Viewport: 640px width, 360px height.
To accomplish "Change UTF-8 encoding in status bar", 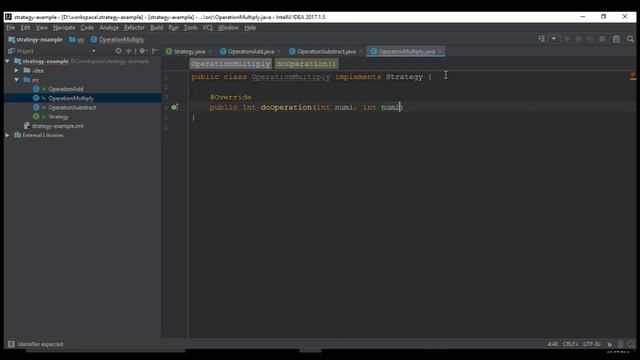I will coord(592,344).
